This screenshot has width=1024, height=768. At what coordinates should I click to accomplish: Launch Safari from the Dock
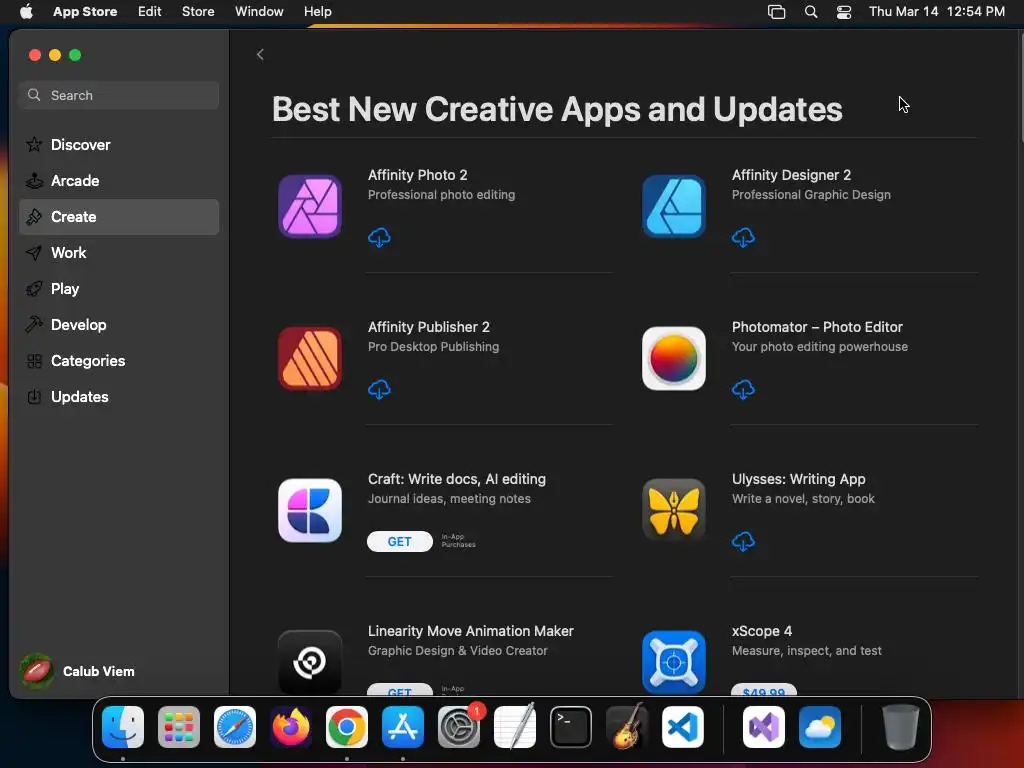pyautogui.click(x=235, y=727)
